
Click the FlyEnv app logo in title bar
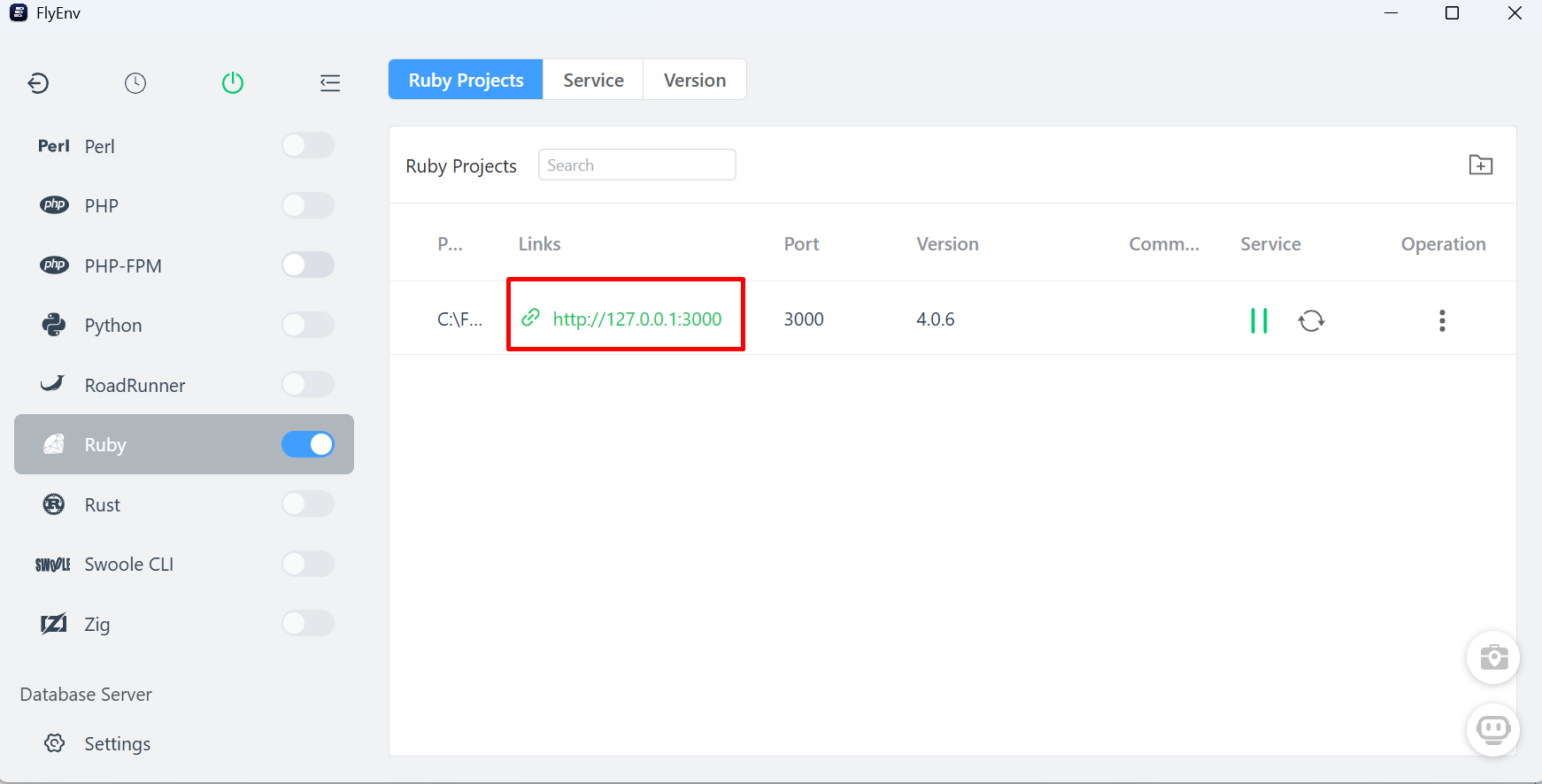coord(19,13)
